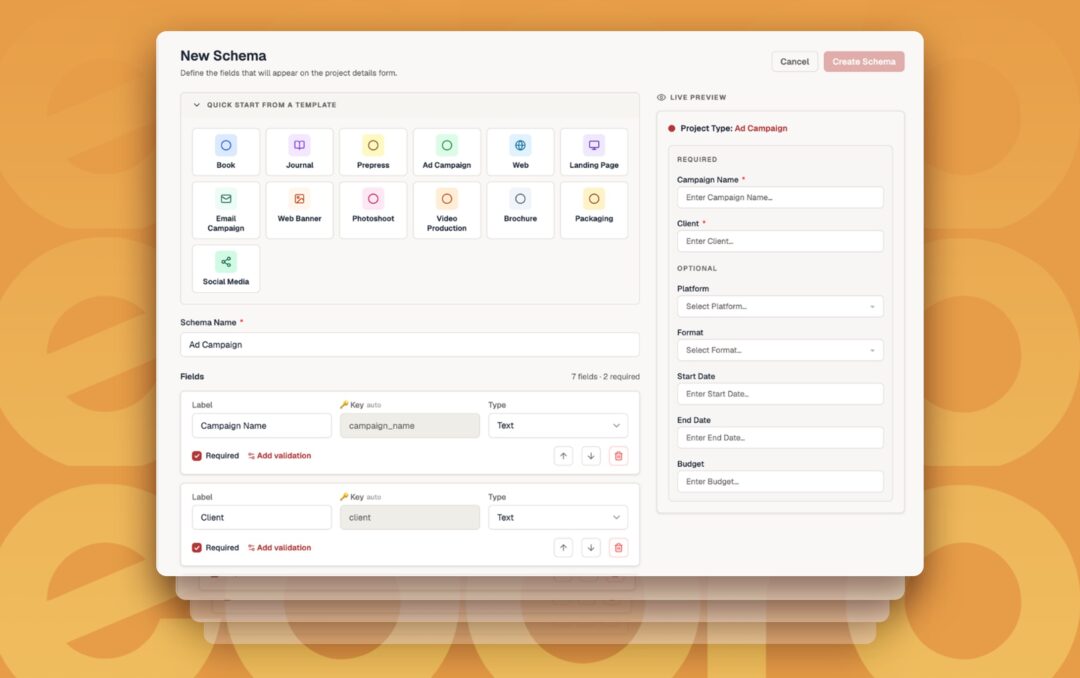This screenshot has width=1080, height=678.
Task: Delete the Client field row
Action: pos(619,548)
